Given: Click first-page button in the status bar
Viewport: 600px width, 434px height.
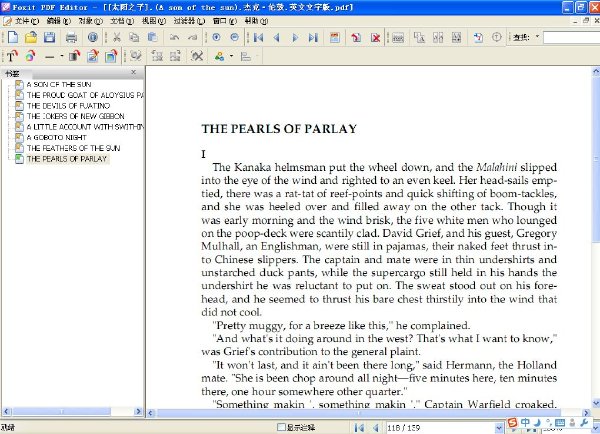Looking at the screenshot, I should (x=359, y=427).
